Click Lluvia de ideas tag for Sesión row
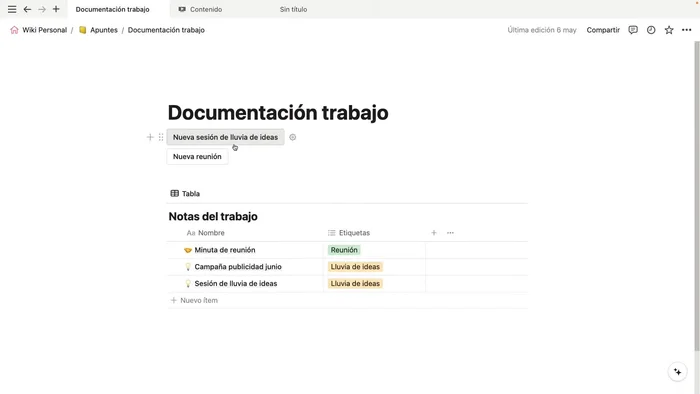The image size is (700, 394). (x=355, y=284)
